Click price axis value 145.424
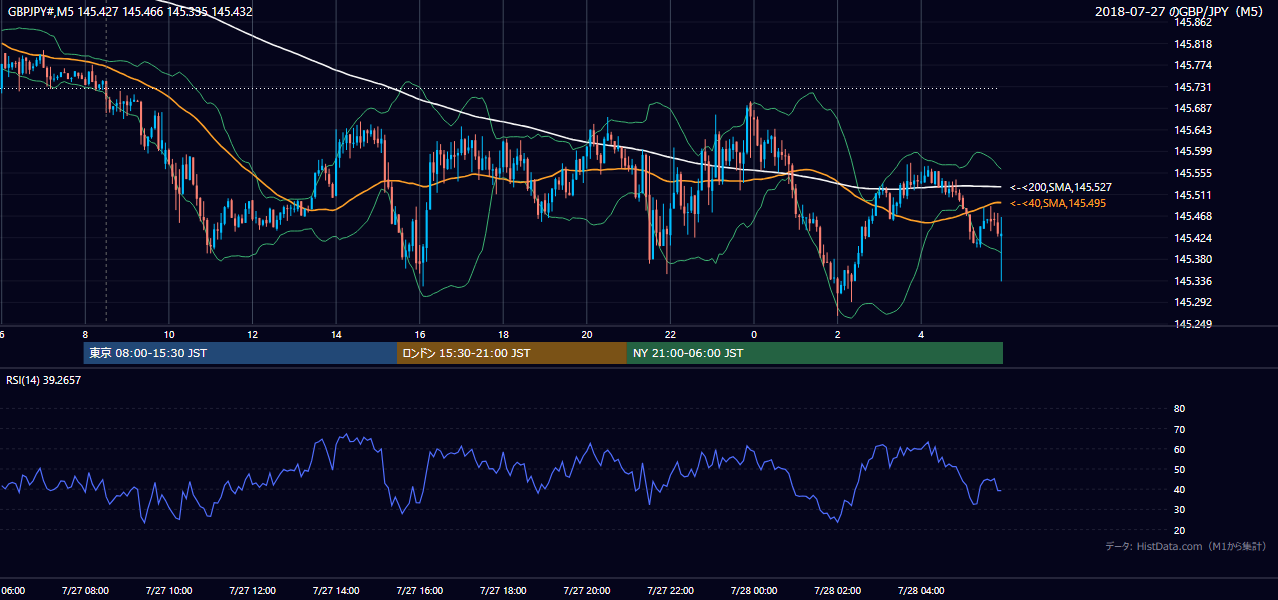Image resolution: width=1278 pixels, height=600 pixels. click(1192, 238)
